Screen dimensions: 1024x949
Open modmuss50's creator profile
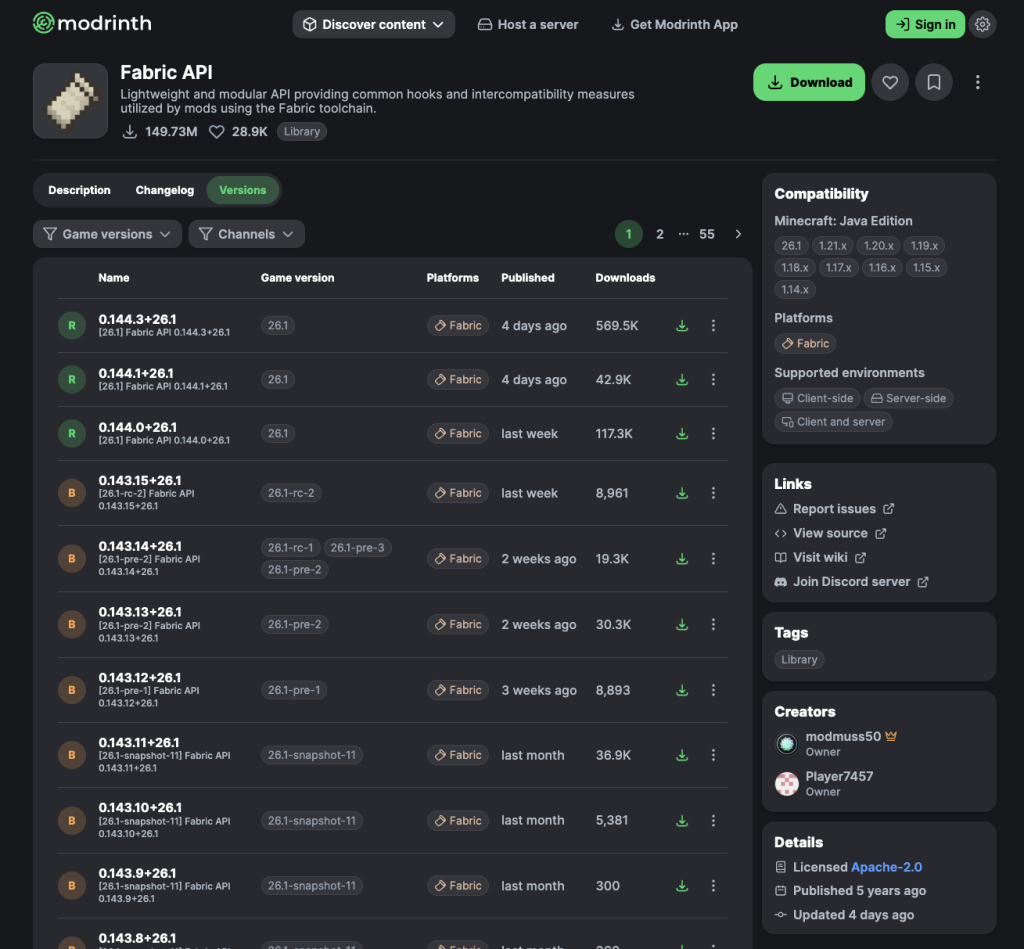pyautogui.click(x=836, y=743)
